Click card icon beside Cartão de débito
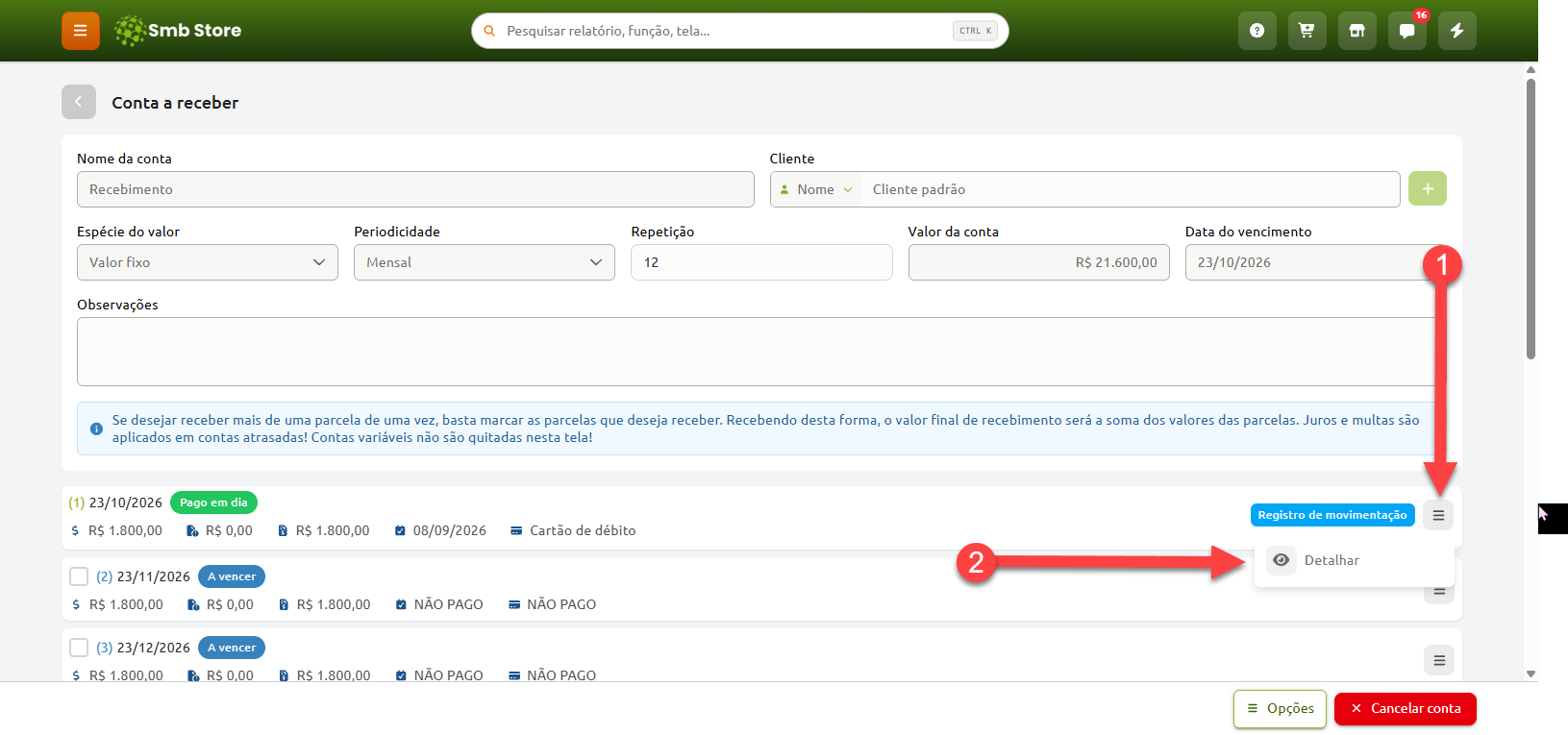Viewport: 1568px width, 735px height. [x=516, y=530]
